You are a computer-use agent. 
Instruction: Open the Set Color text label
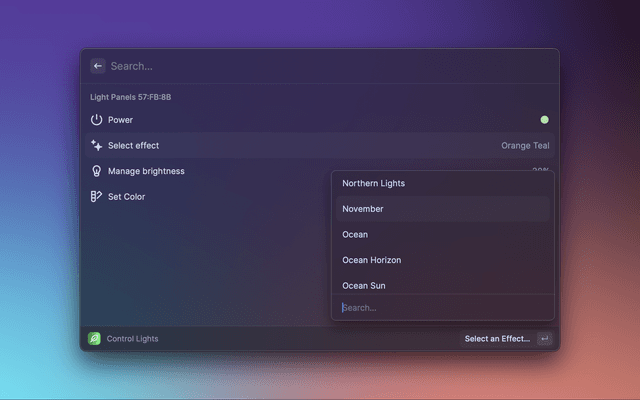[127, 197]
